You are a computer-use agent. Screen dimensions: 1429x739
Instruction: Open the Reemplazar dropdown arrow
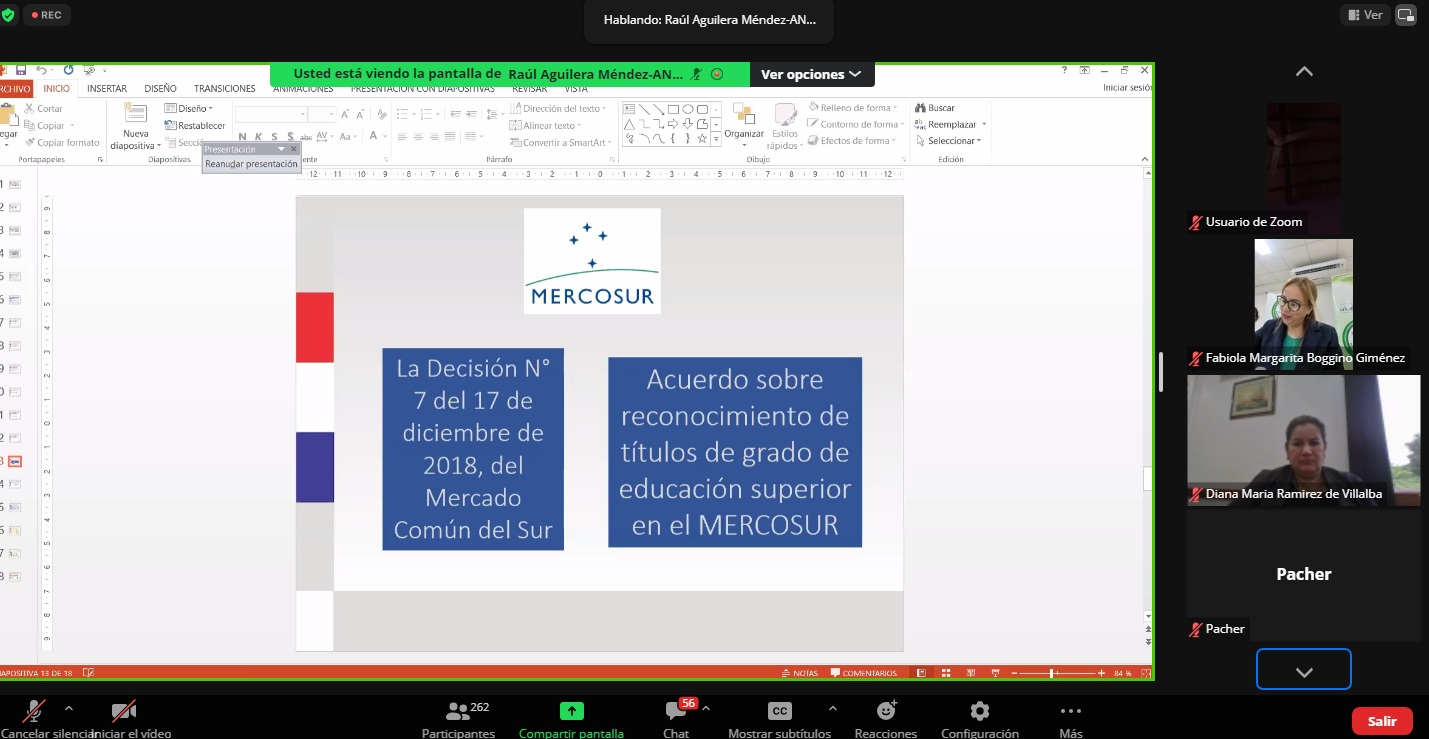[x=983, y=125]
